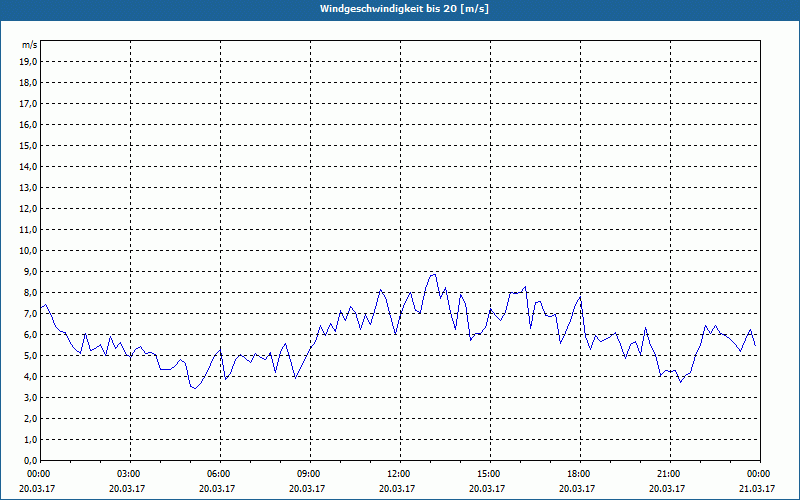Click the 21:00 time label
The height and width of the screenshot is (500, 800).
coord(670,474)
